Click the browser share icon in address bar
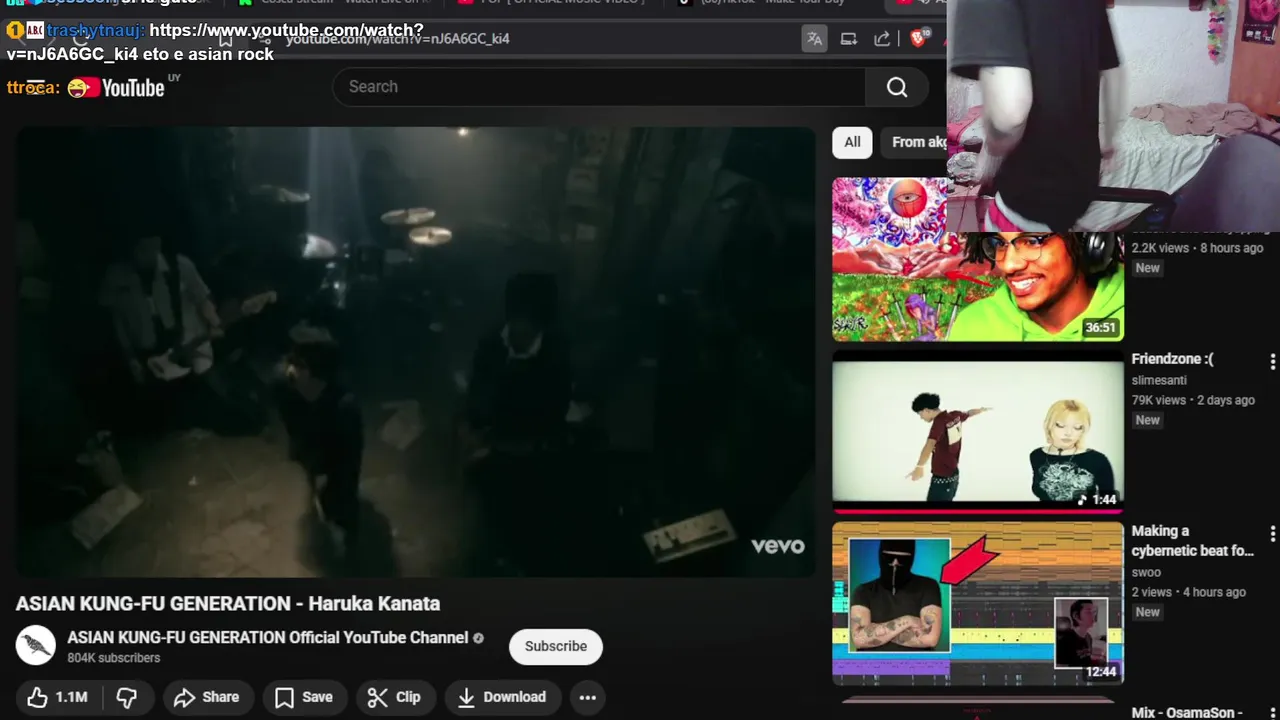The width and height of the screenshot is (1280, 720). pyautogui.click(x=882, y=39)
